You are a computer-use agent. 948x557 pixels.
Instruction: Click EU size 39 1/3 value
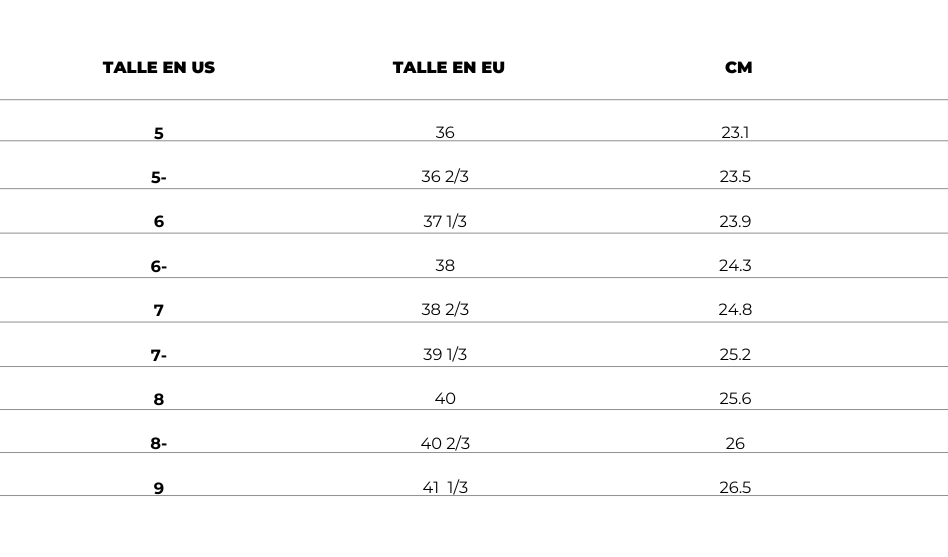(445, 354)
